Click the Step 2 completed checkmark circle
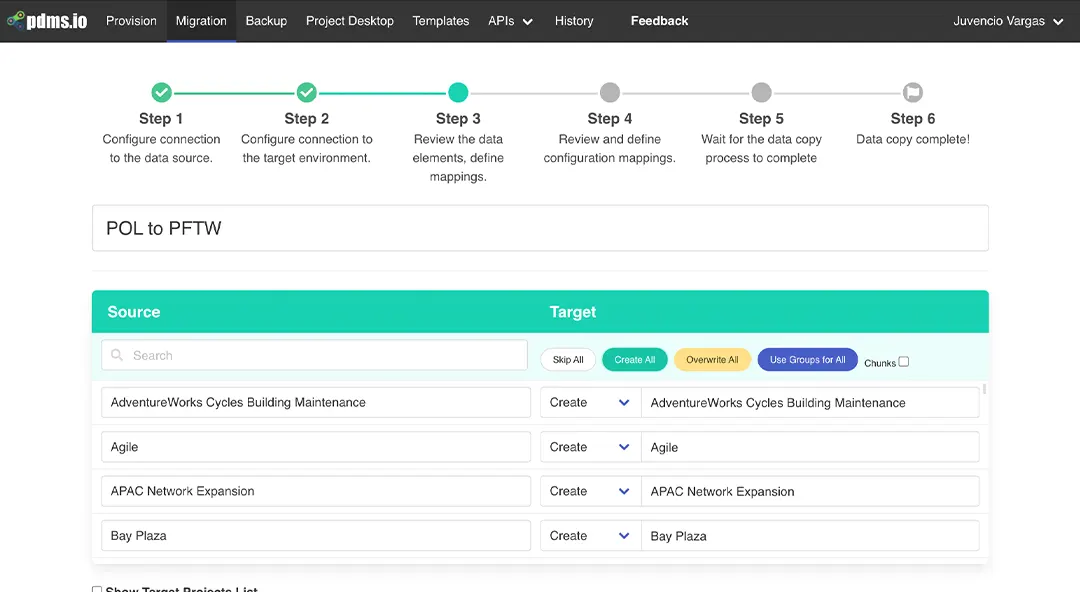 tap(307, 92)
